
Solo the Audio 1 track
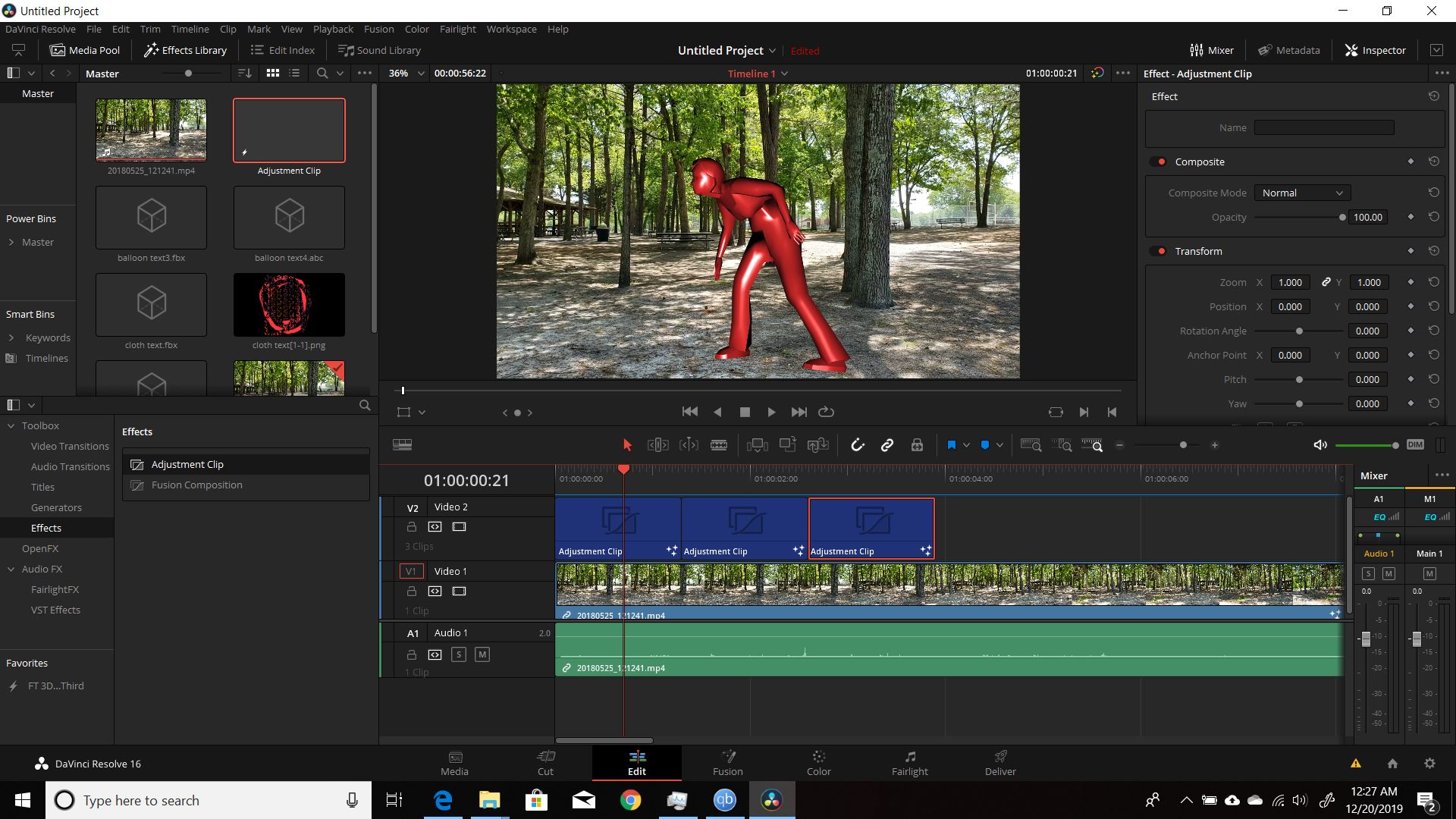click(458, 654)
